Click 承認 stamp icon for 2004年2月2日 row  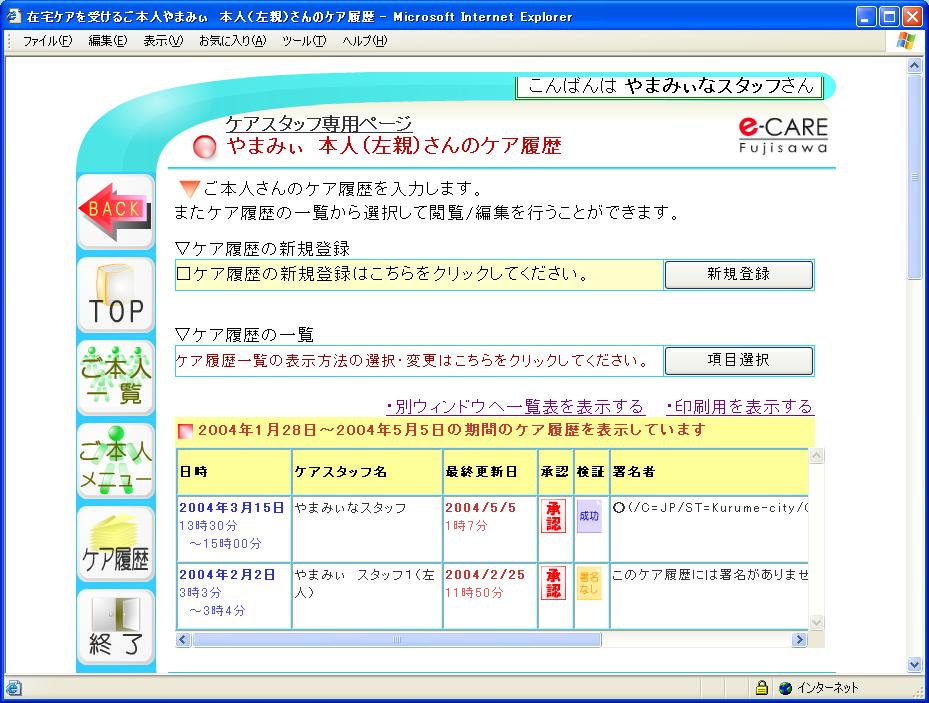pos(552,583)
